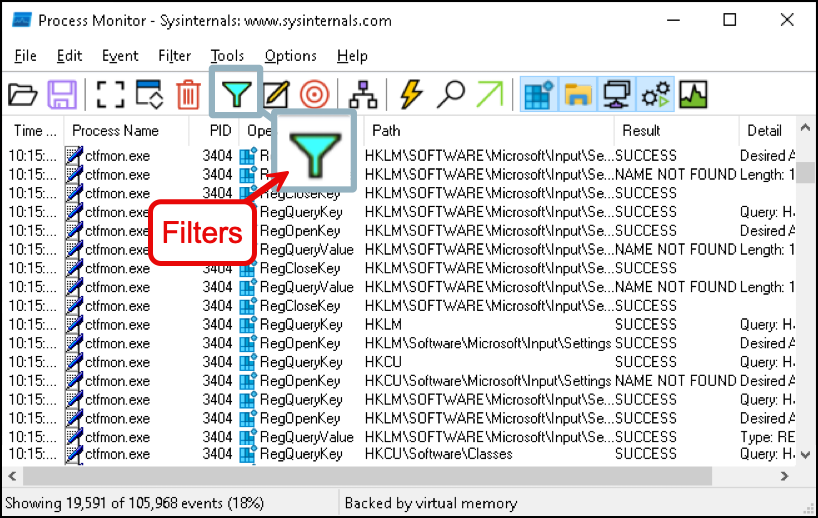Click the Type: RE detail cell
This screenshot has height=518, width=818.
[x=767, y=437]
